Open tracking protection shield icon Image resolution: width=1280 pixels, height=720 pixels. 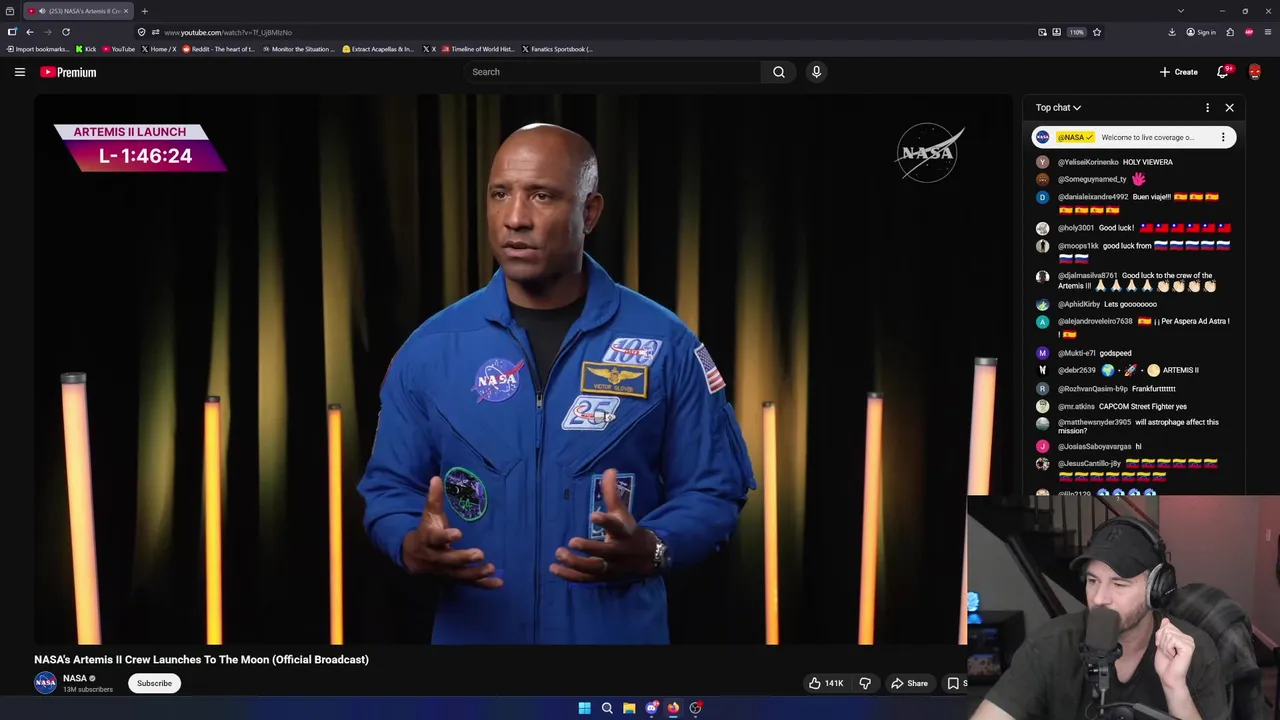click(x=141, y=32)
